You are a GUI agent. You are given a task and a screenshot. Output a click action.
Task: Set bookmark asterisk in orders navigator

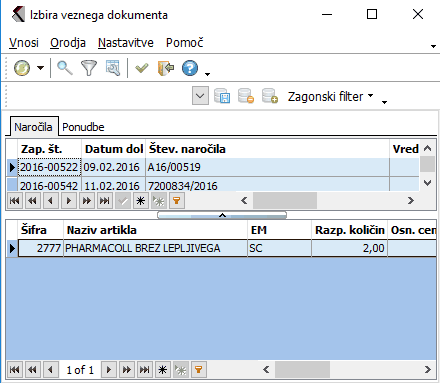pos(141,201)
